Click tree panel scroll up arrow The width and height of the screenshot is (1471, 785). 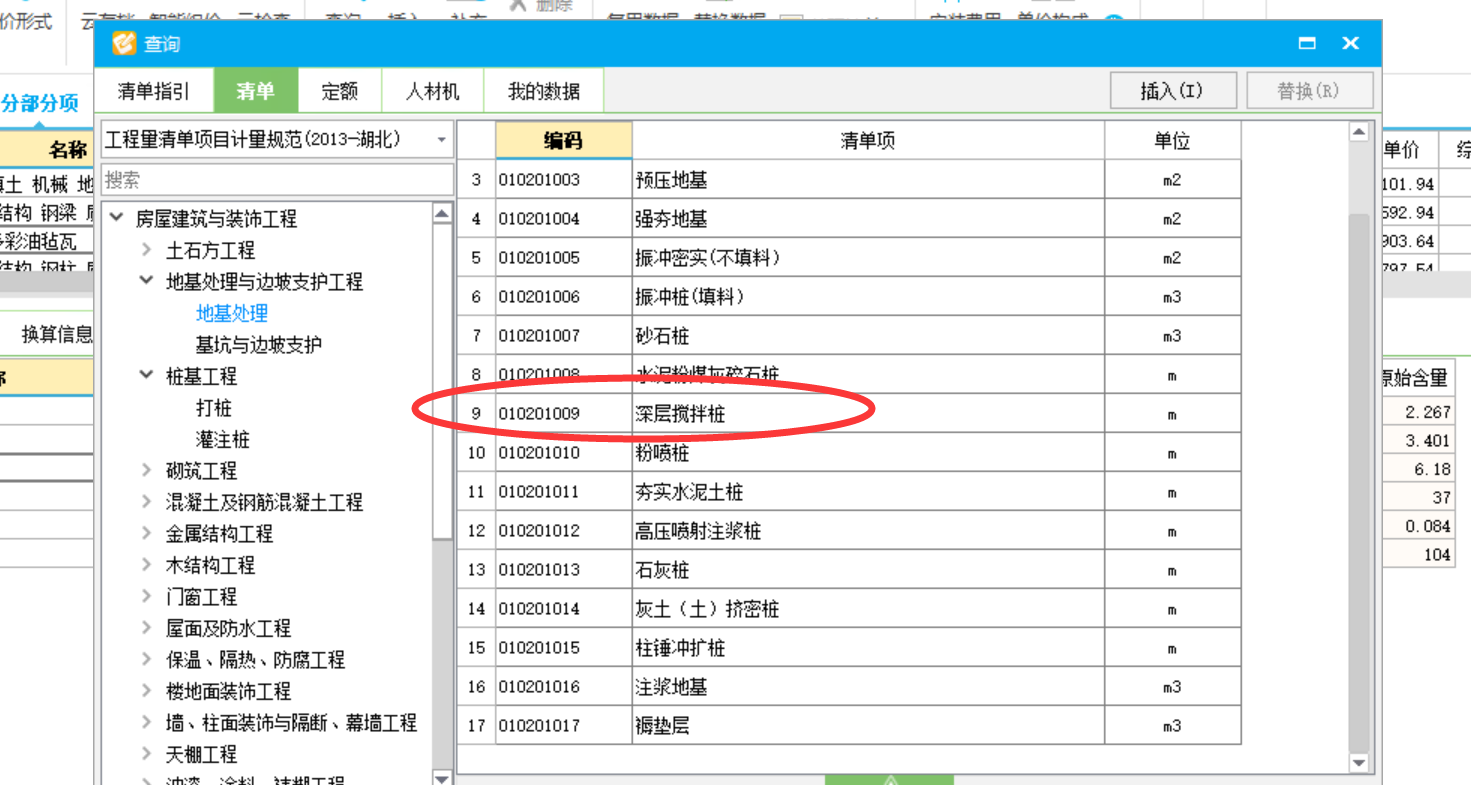(x=442, y=213)
